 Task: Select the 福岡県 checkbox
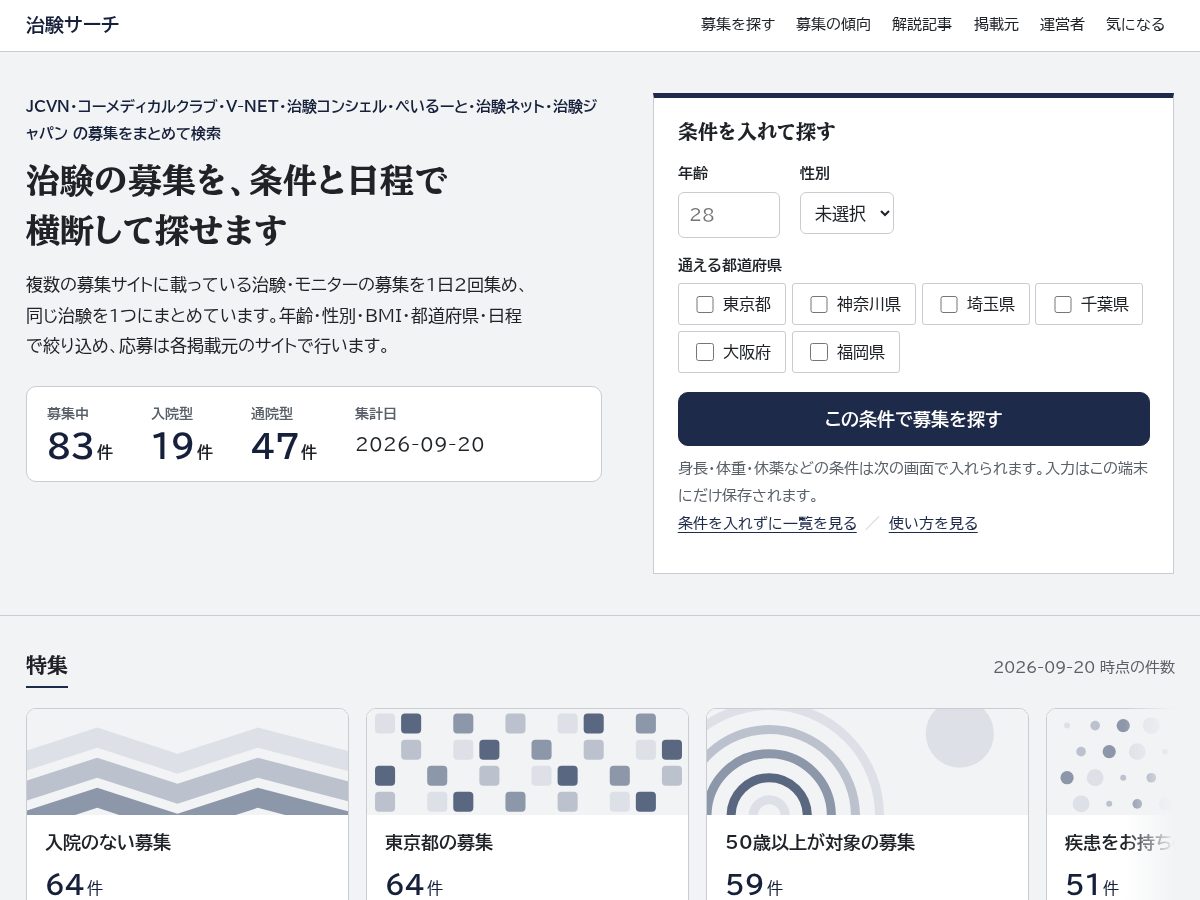[x=819, y=352]
